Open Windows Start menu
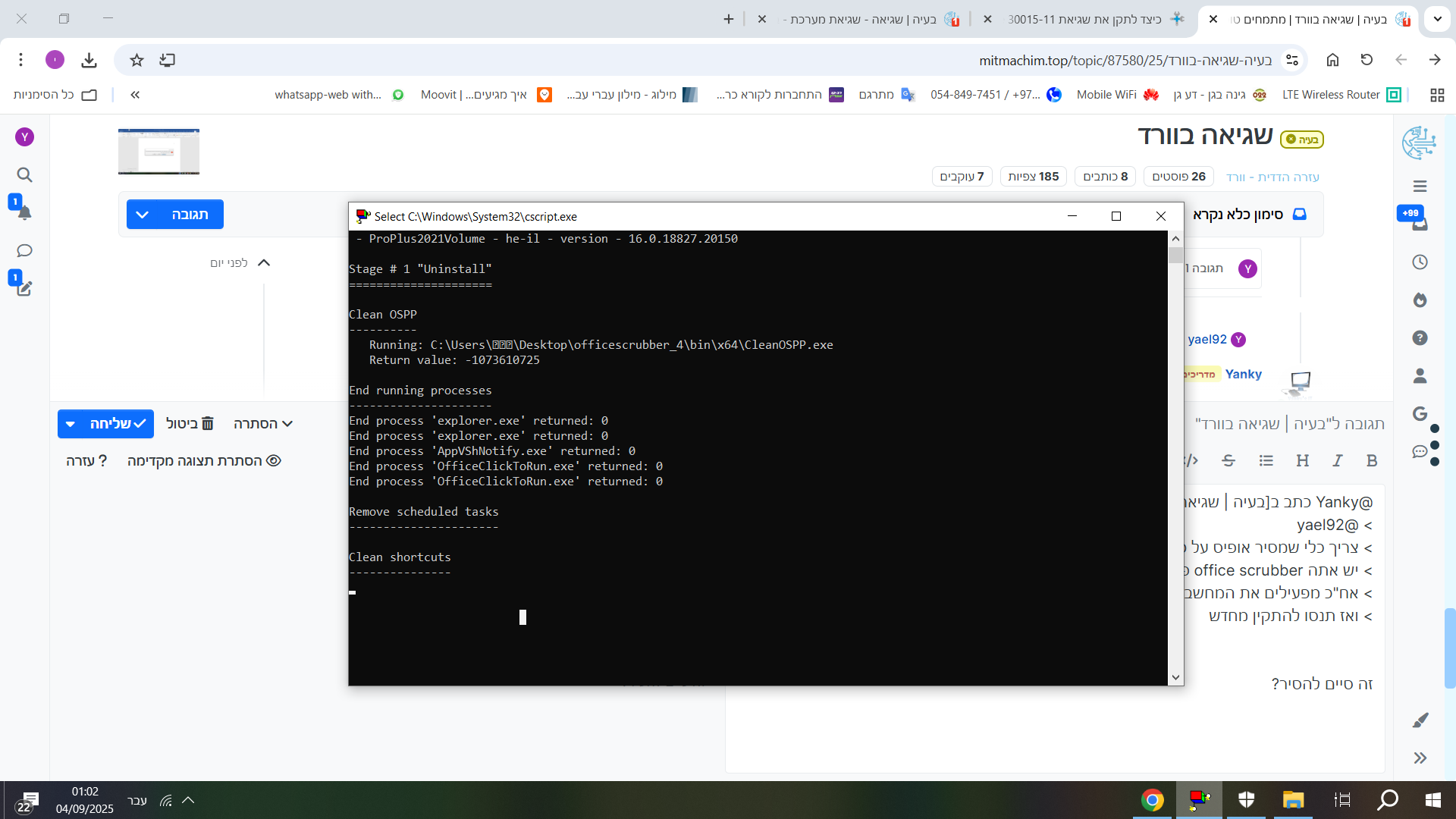The image size is (1456, 819). click(x=1432, y=800)
